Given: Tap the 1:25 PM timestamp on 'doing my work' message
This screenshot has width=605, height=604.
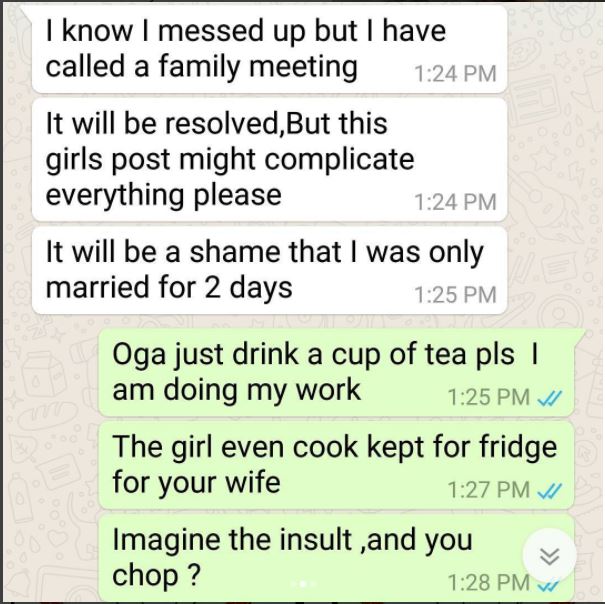Looking at the screenshot, I should point(488,397).
